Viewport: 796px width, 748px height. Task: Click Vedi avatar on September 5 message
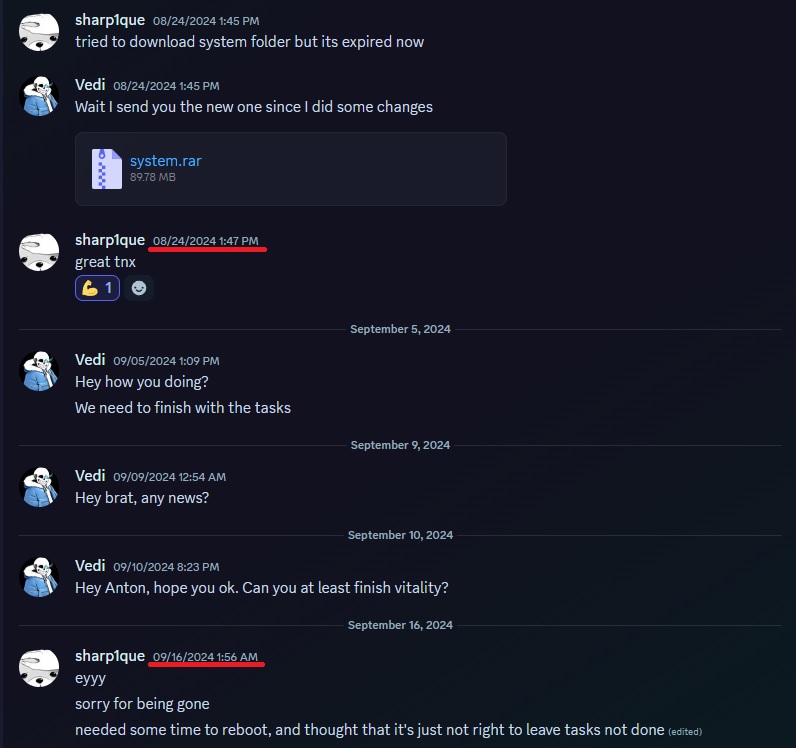[x=39, y=371]
